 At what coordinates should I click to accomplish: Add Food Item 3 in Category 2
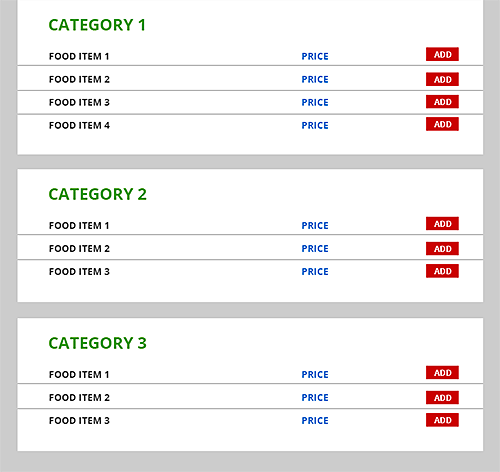click(x=442, y=271)
